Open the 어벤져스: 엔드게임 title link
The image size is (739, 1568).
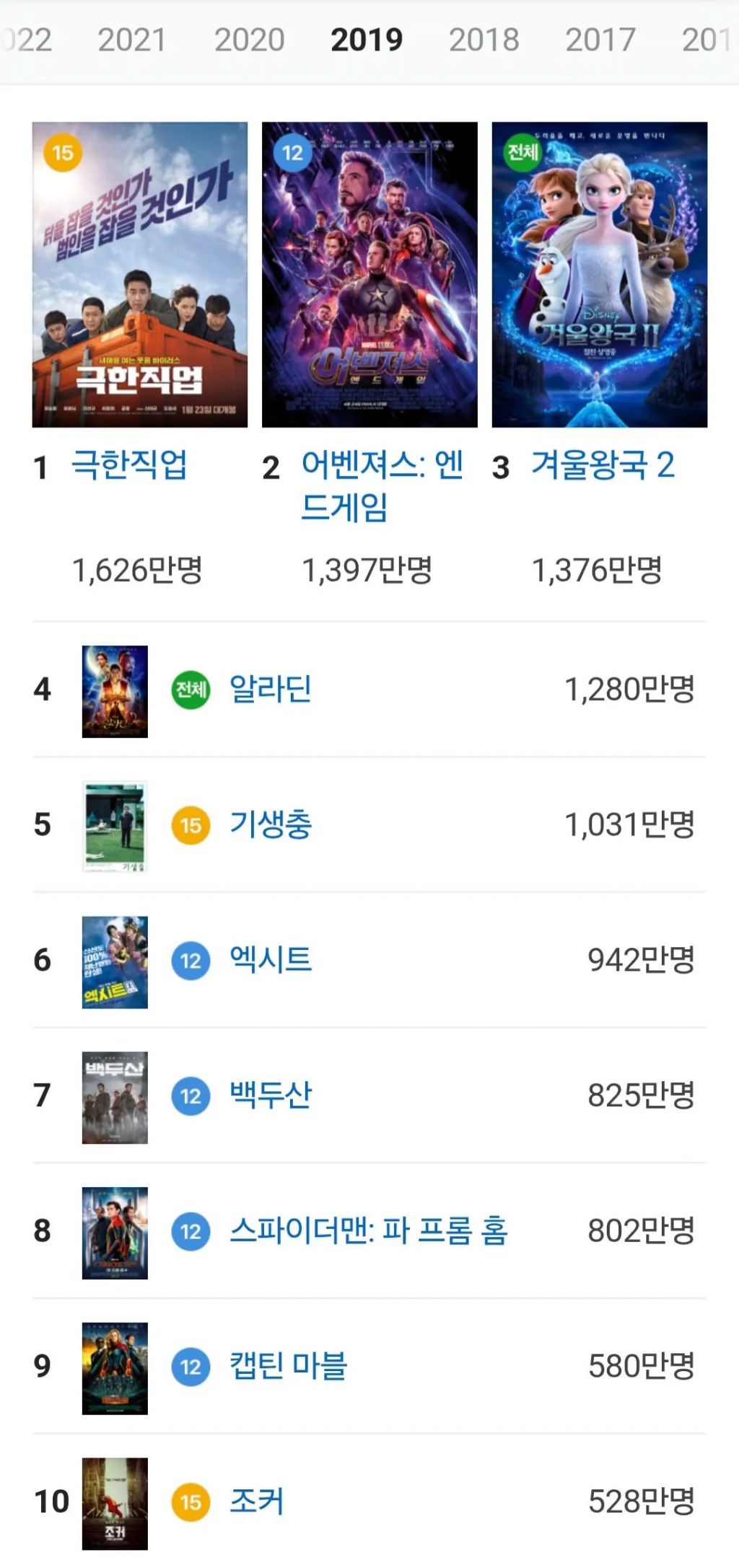pyautogui.click(x=382, y=486)
